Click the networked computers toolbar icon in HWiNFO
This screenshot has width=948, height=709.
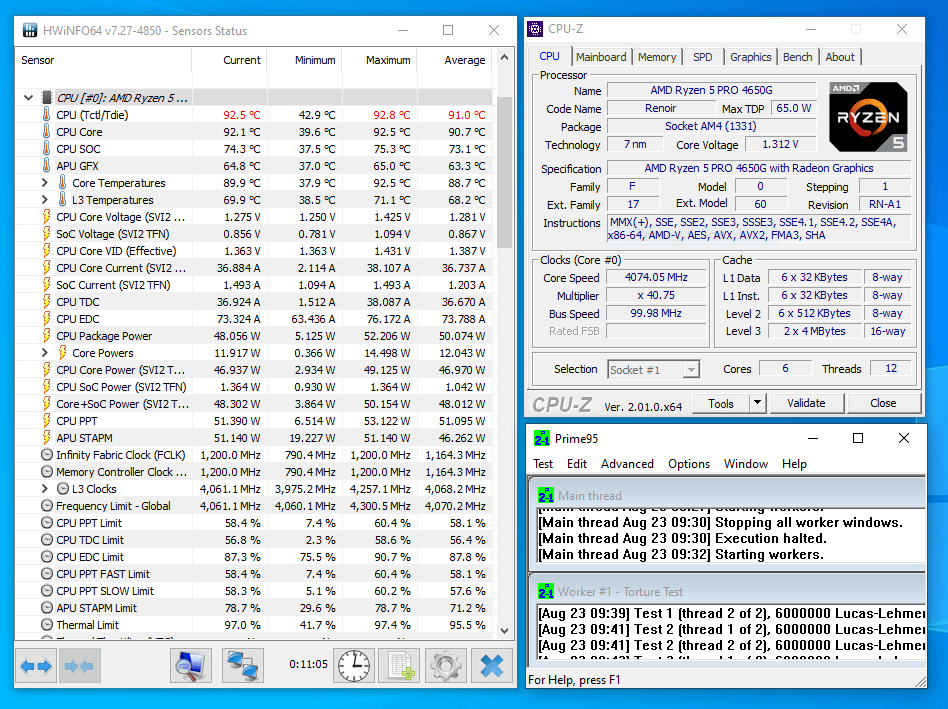coord(242,665)
